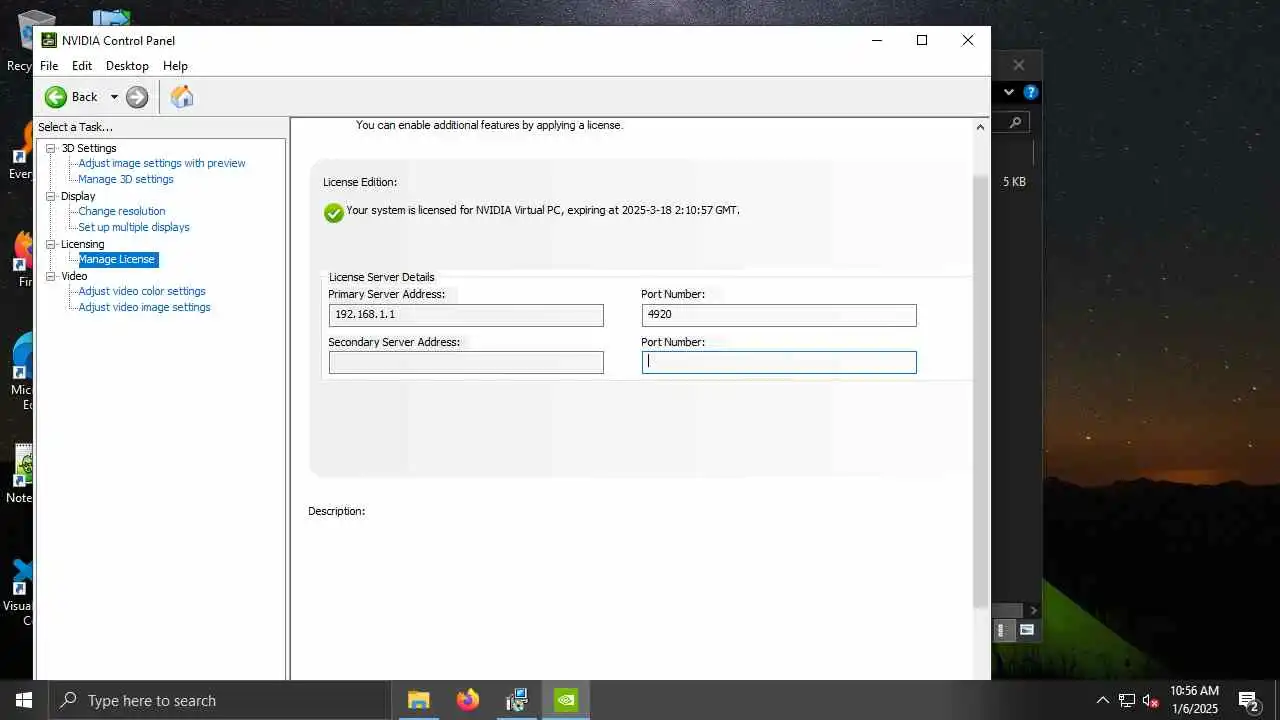1280x720 pixels.
Task: Click the primary Port Number field with 4920
Action: (779, 315)
